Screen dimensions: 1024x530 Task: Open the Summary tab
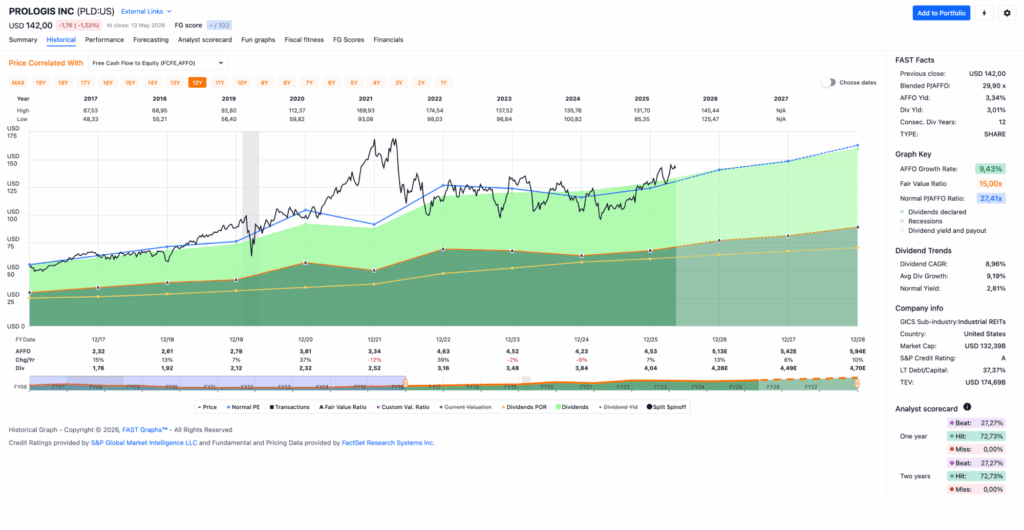click(x=23, y=40)
